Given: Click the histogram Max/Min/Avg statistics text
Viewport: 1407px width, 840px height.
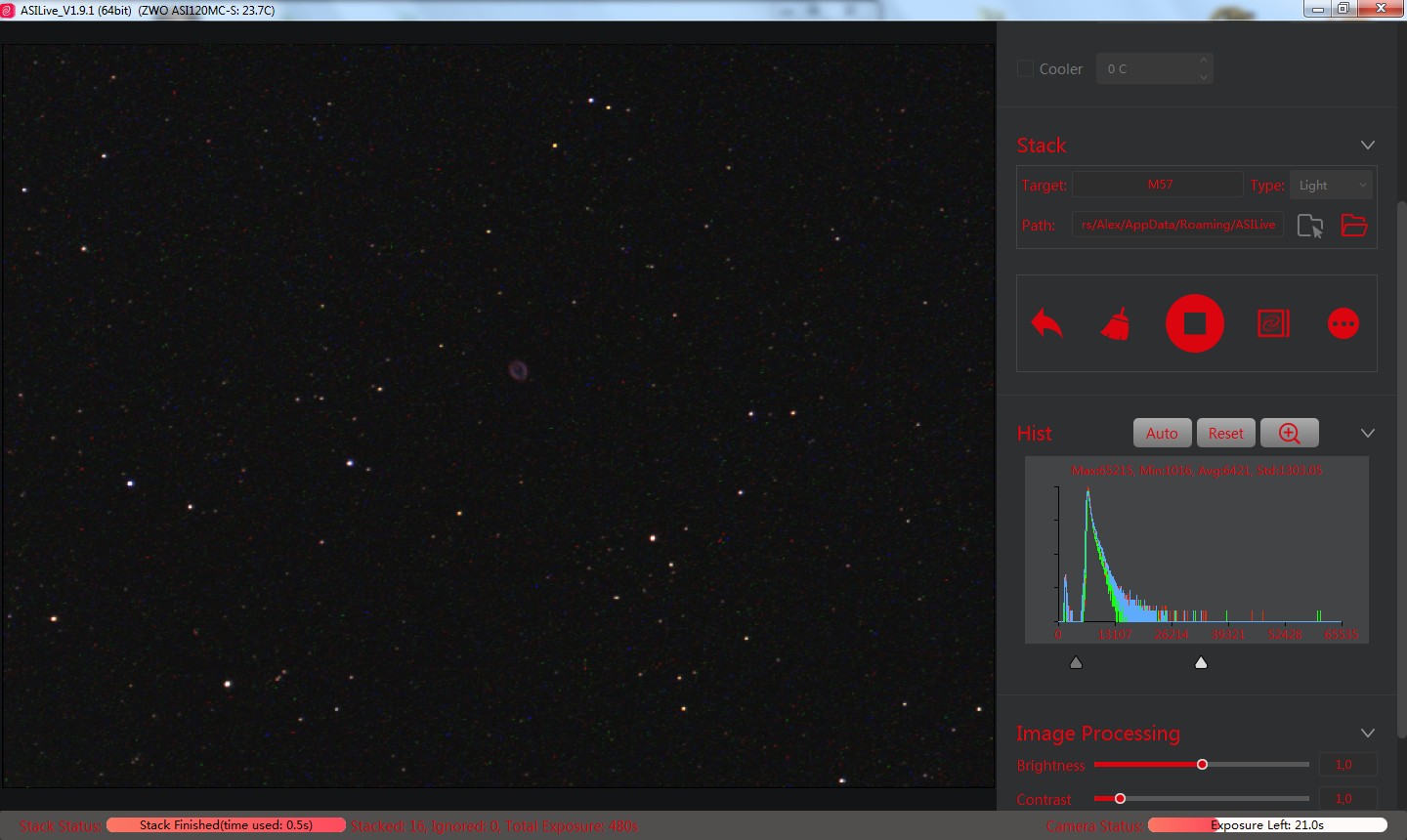Looking at the screenshot, I should tap(1197, 470).
